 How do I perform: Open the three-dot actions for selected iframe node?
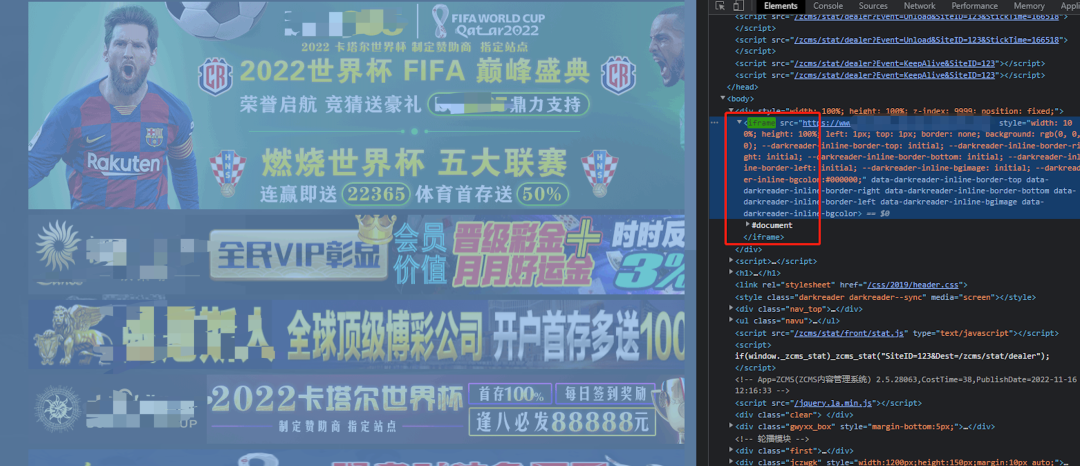(714, 122)
